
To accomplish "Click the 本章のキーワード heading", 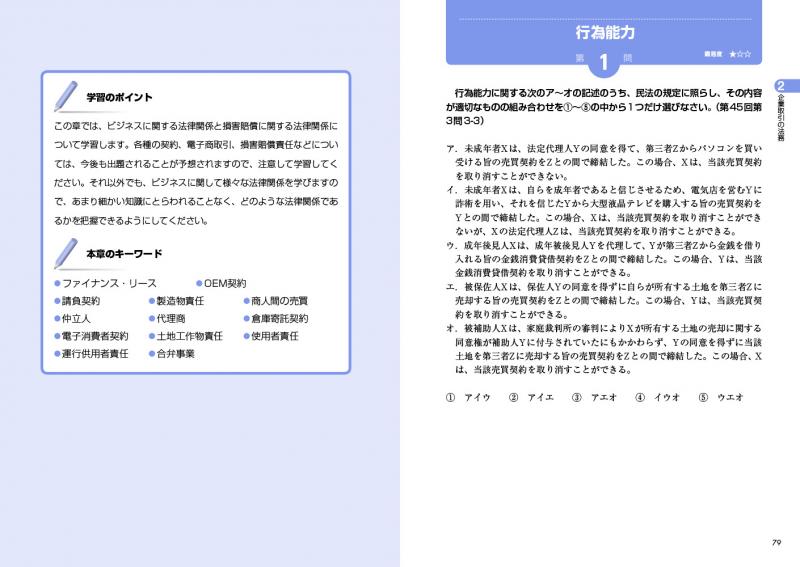I will (124, 253).
